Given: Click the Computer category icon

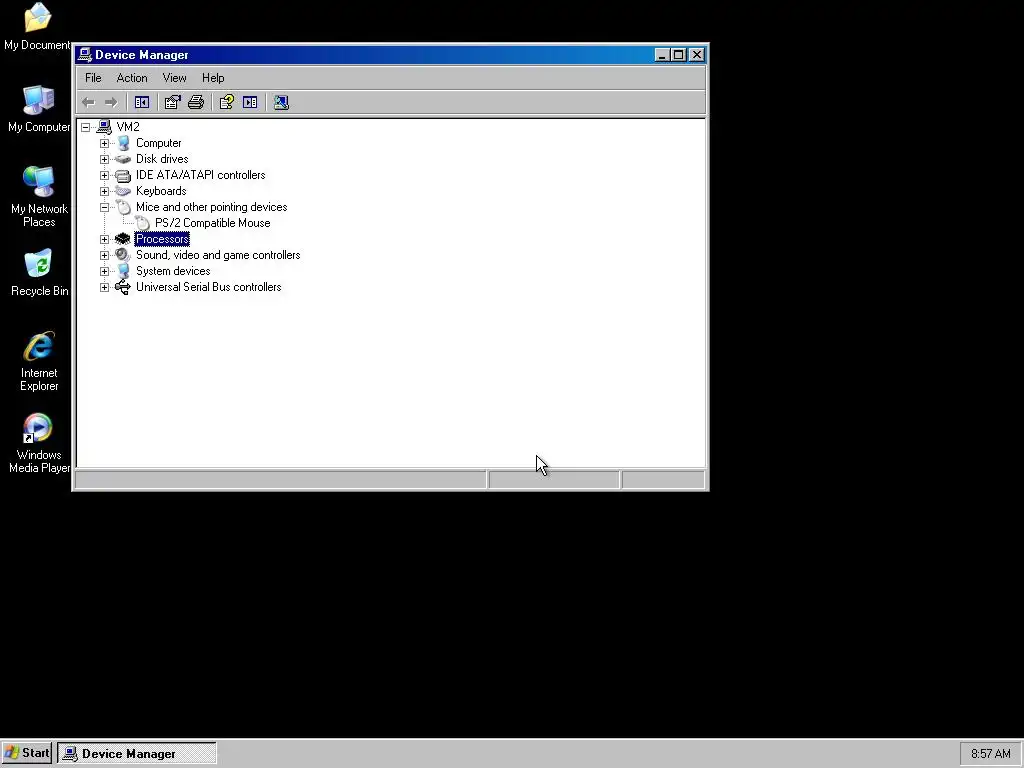Looking at the screenshot, I should pos(123,143).
